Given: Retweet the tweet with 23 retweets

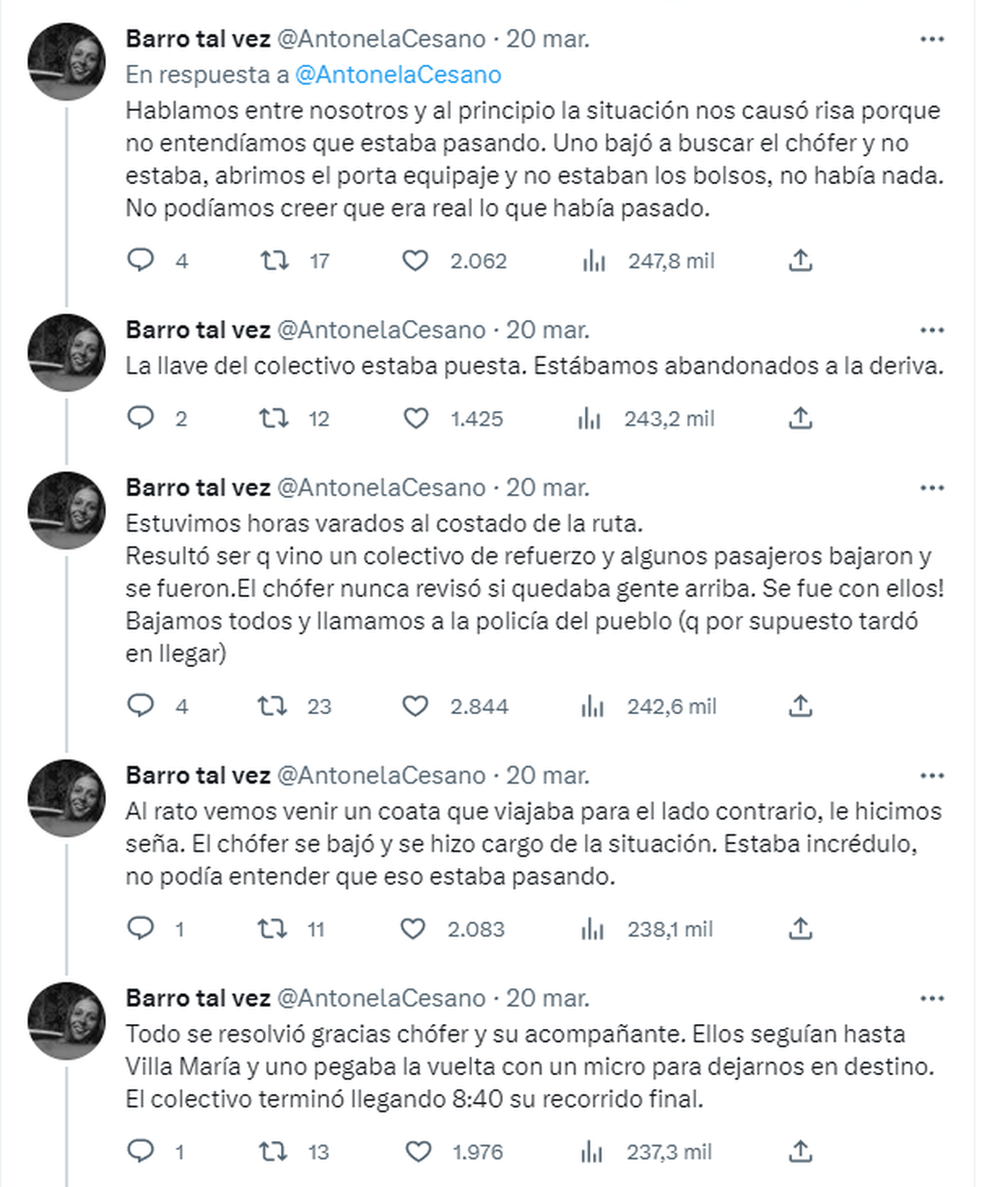Looking at the screenshot, I should pyautogui.click(x=272, y=706).
